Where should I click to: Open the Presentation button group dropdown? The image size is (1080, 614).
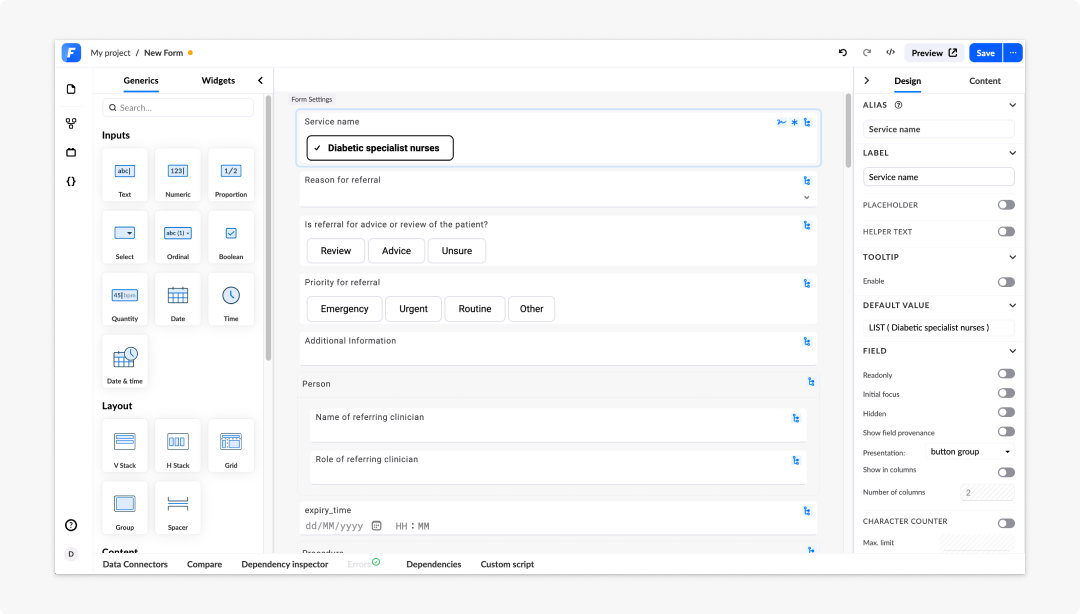970,452
